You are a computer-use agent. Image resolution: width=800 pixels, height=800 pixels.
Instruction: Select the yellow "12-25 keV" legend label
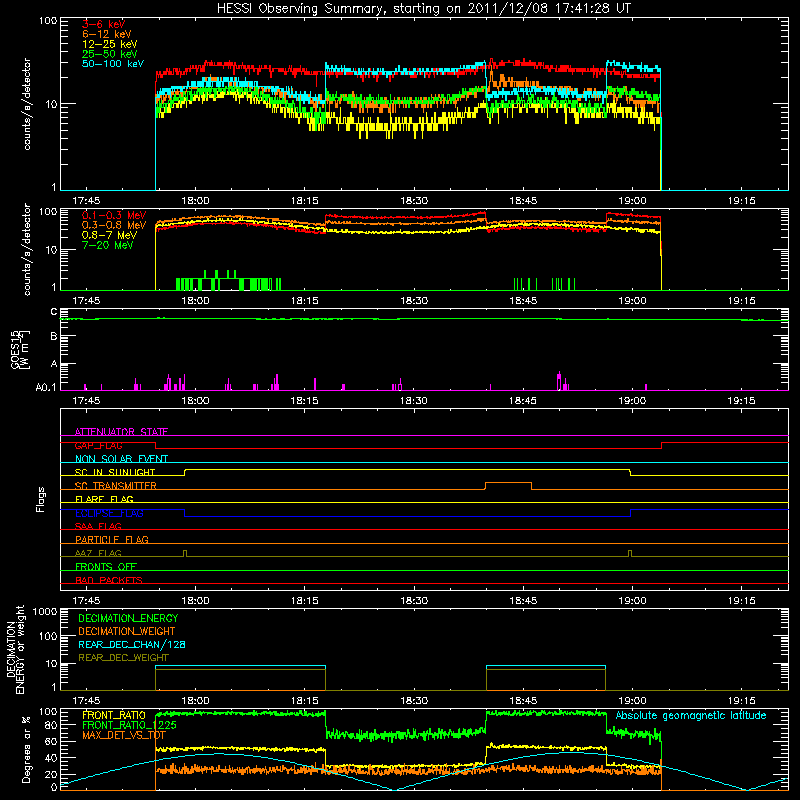pyautogui.click(x=109, y=44)
